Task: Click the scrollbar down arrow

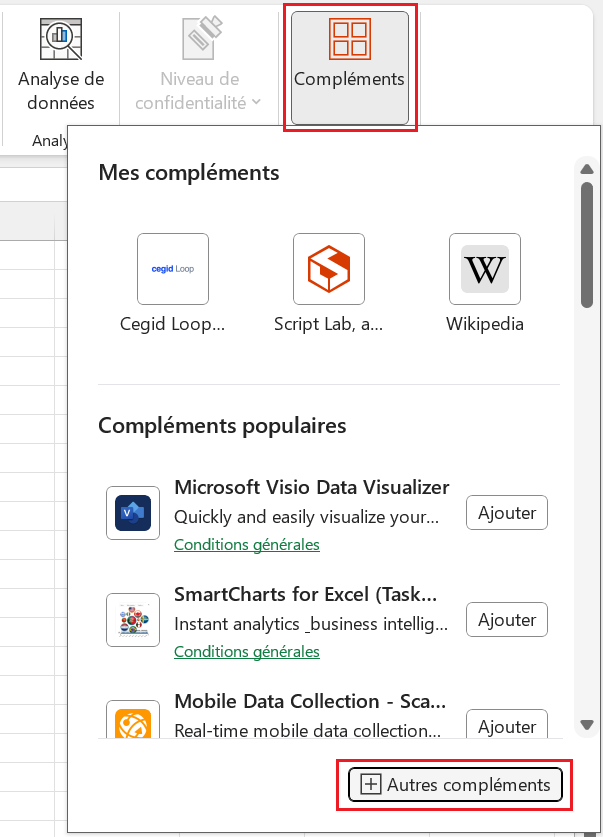Action: click(x=587, y=725)
